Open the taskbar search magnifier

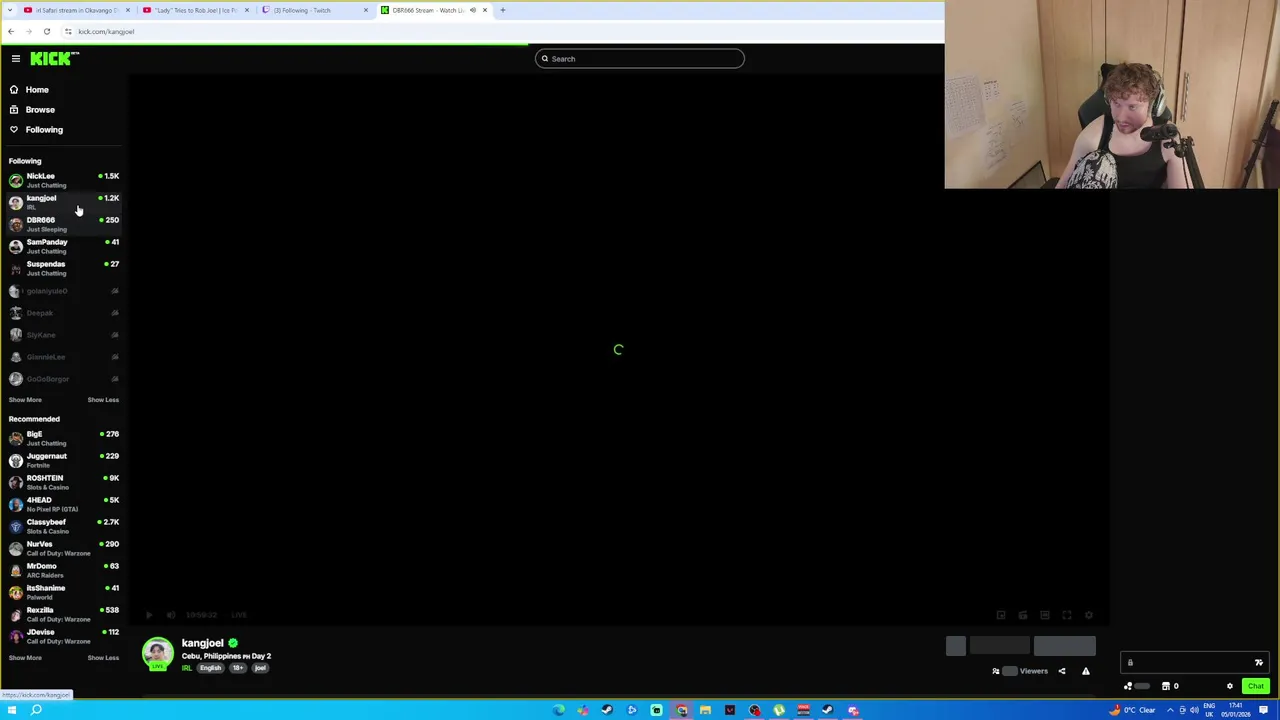pyautogui.click(x=36, y=710)
